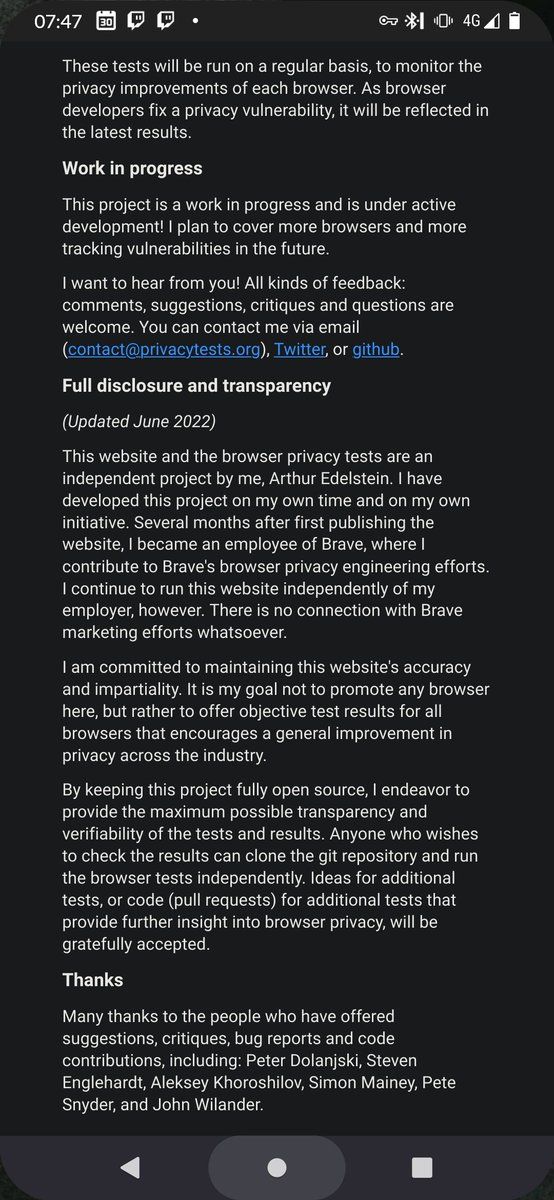Go back using the triangle navigation button
The image size is (554, 1200).
pyautogui.click(x=130, y=1167)
